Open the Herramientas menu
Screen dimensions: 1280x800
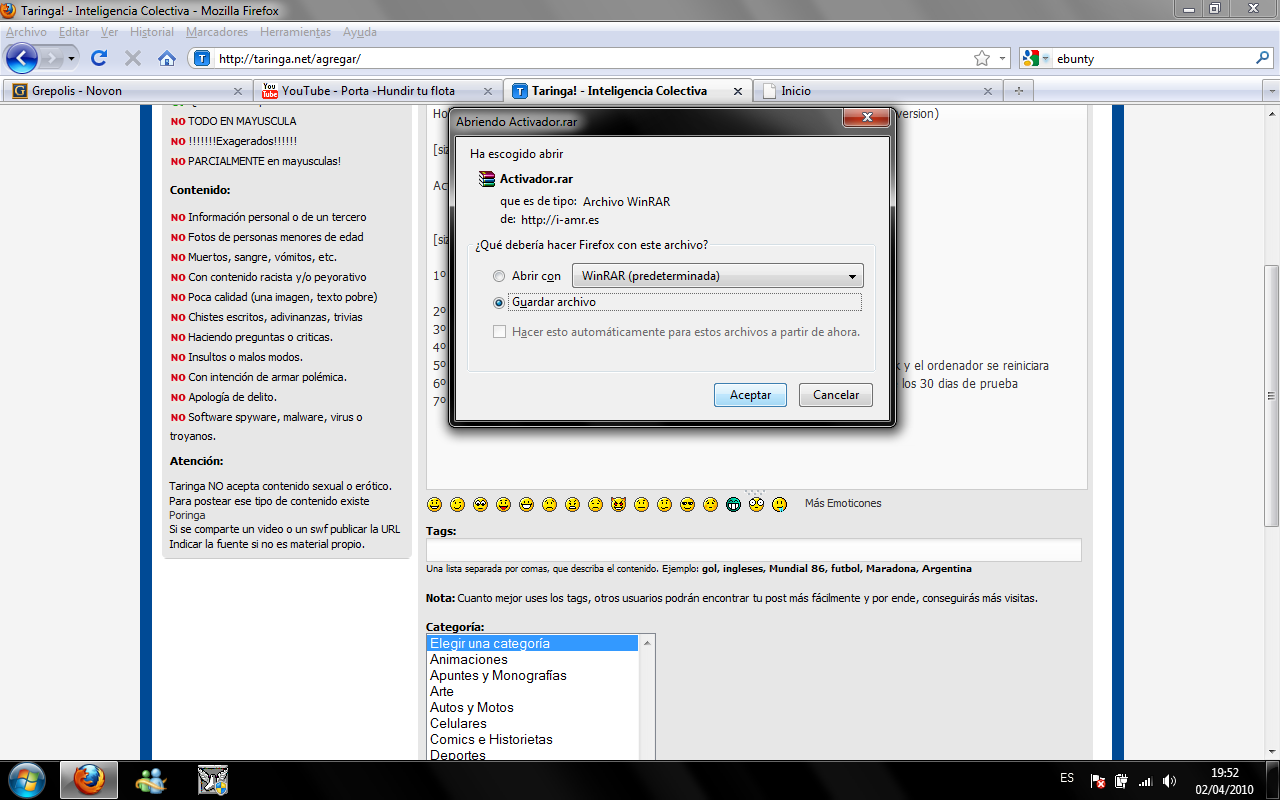pos(296,32)
